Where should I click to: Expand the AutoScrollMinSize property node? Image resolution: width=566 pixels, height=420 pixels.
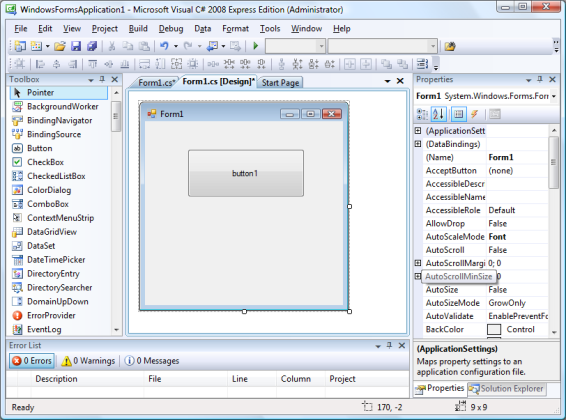tap(418, 276)
